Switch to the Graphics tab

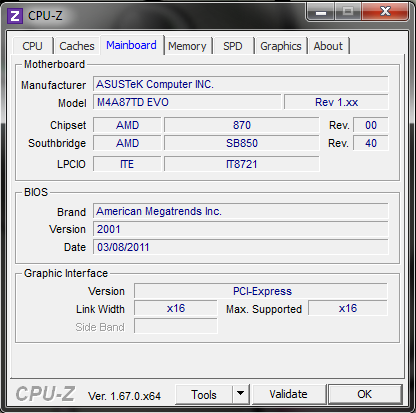coord(281,46)
